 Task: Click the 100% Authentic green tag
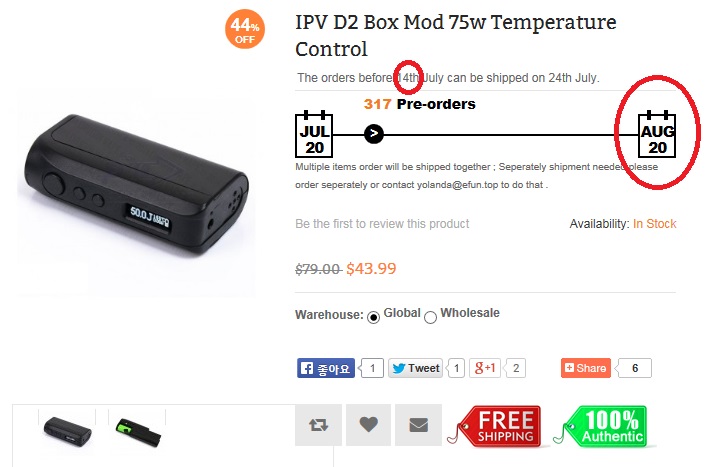point(601,426)
